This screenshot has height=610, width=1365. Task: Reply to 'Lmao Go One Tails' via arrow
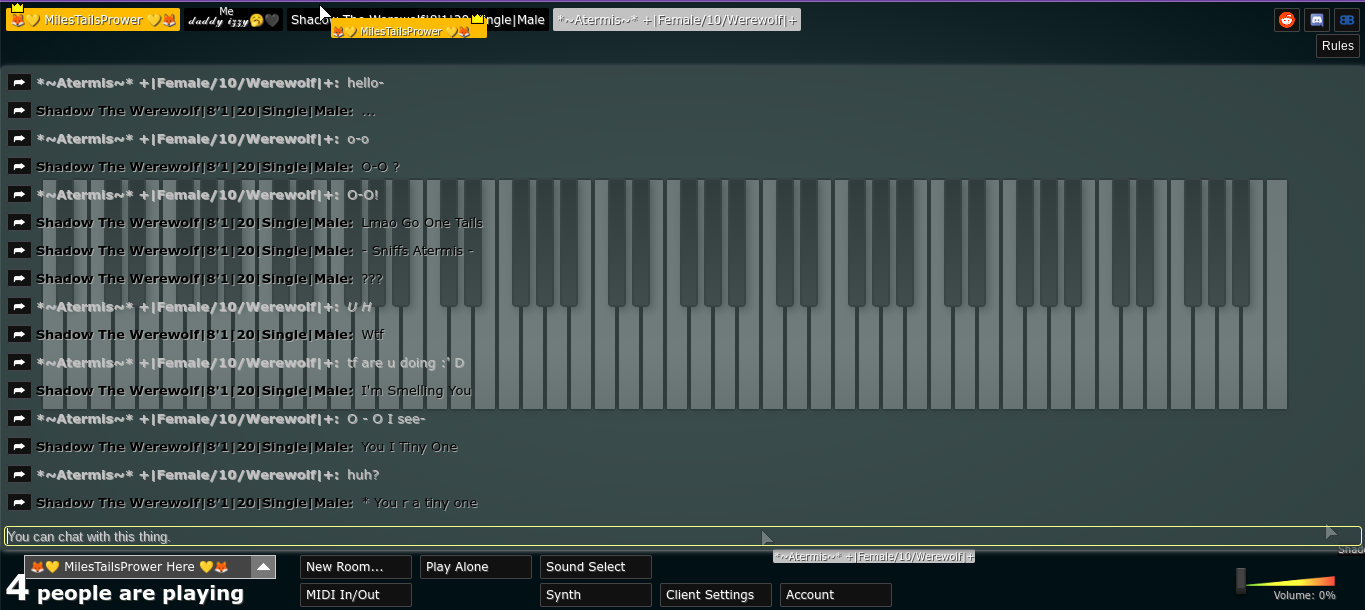pyautogui.click(x=19, y=223)
